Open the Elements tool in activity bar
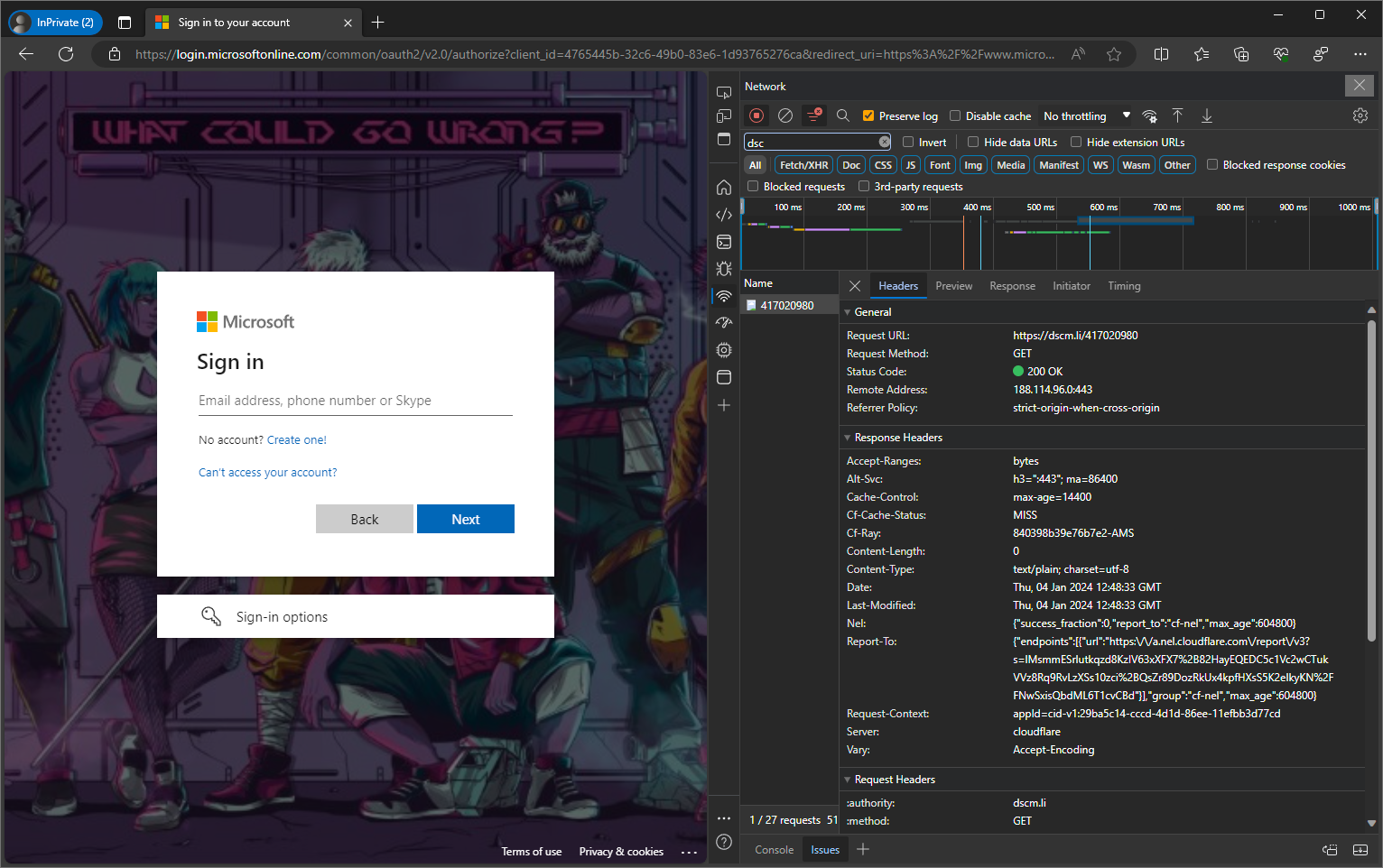This screenshot has height=868, width=1383. 723,215
